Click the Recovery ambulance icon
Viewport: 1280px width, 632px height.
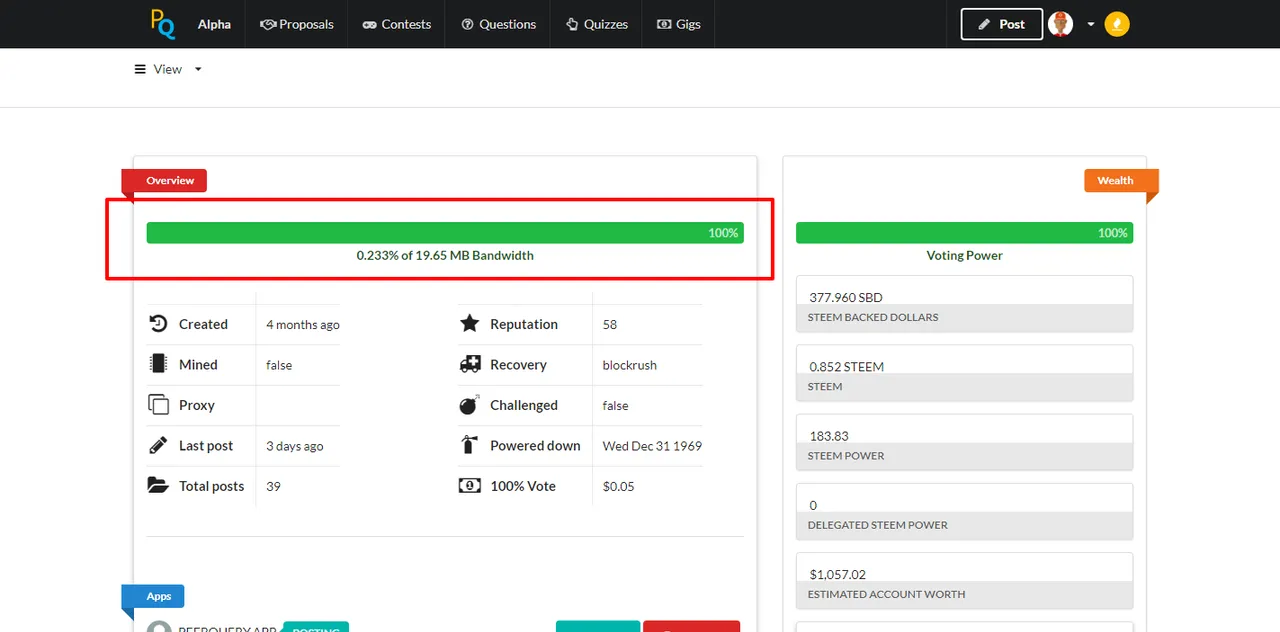click(x=470, y=364)
